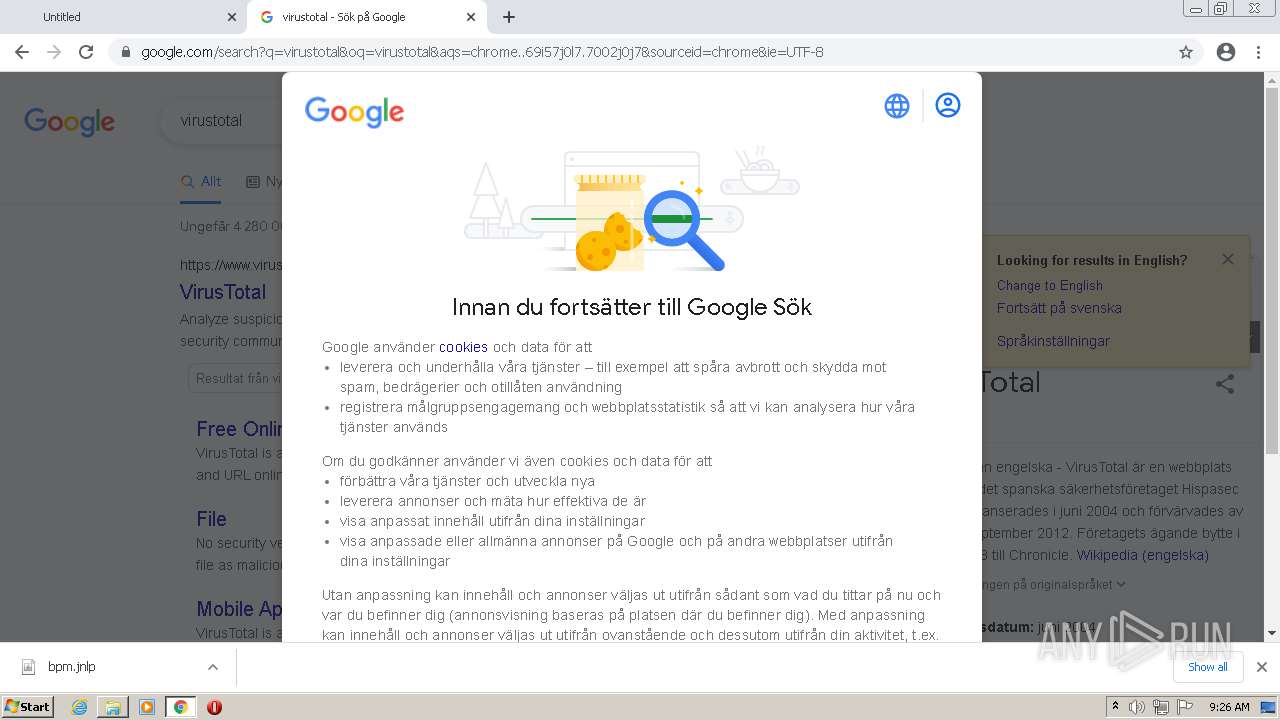Open VirusTotal search result title
The image size is (1280, 720).
tap(223, 292)
